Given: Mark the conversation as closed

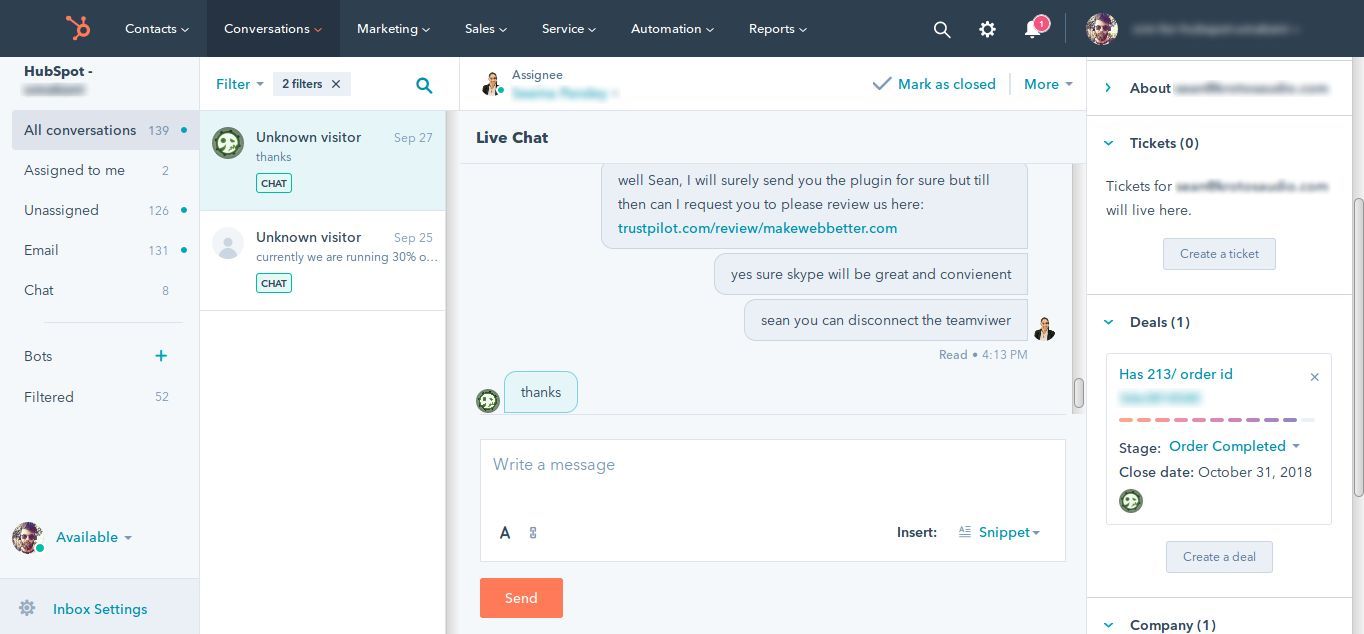Looking at the screenshot, I should coord(934,84).
